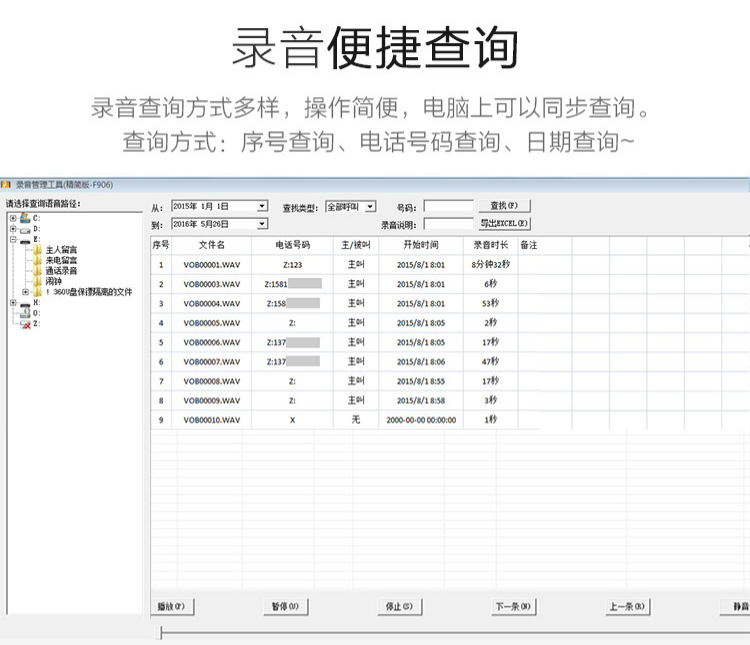Select the D: drive icon

[x=24, y=228]
